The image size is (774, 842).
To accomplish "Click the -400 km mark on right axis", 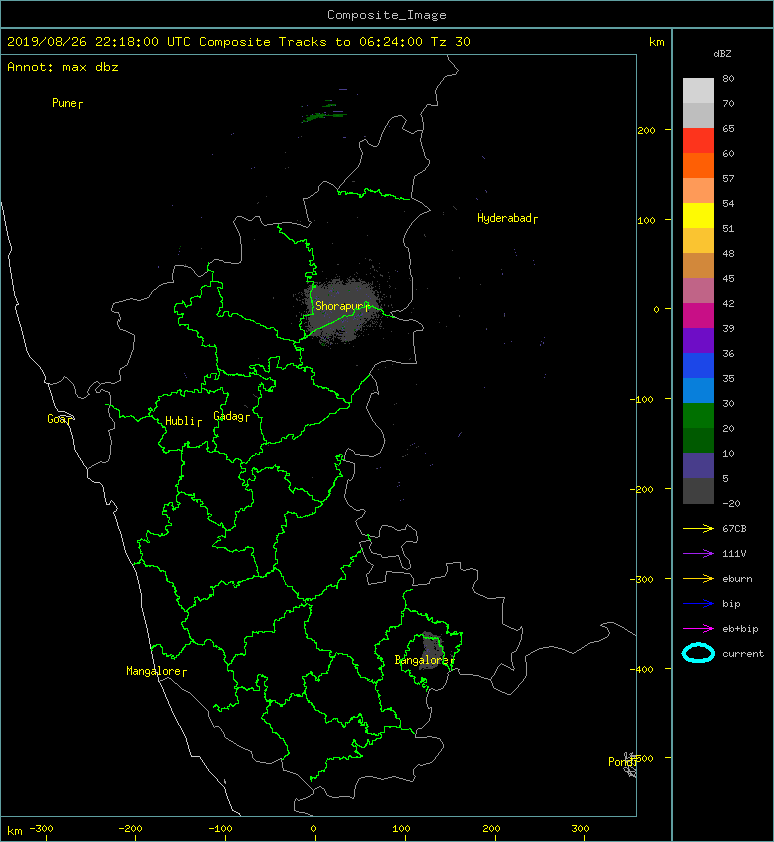I will point(641,670).
